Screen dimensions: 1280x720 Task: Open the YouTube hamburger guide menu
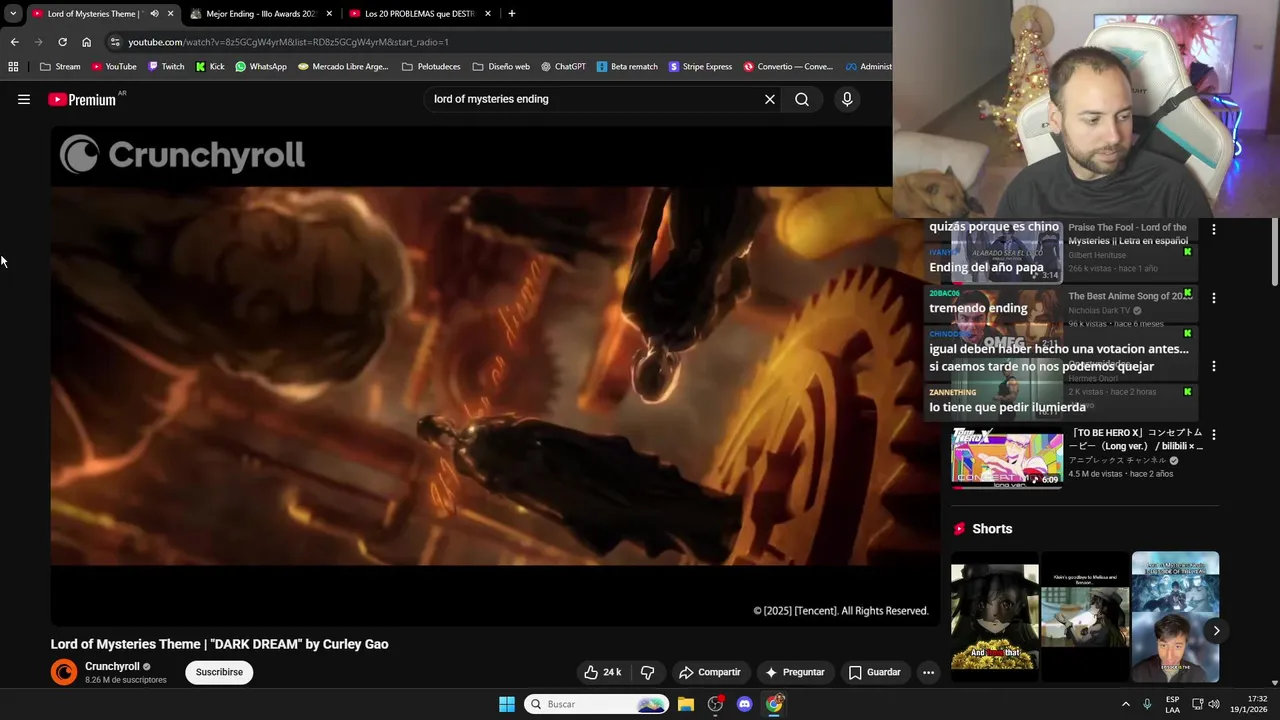coord(24,99)
